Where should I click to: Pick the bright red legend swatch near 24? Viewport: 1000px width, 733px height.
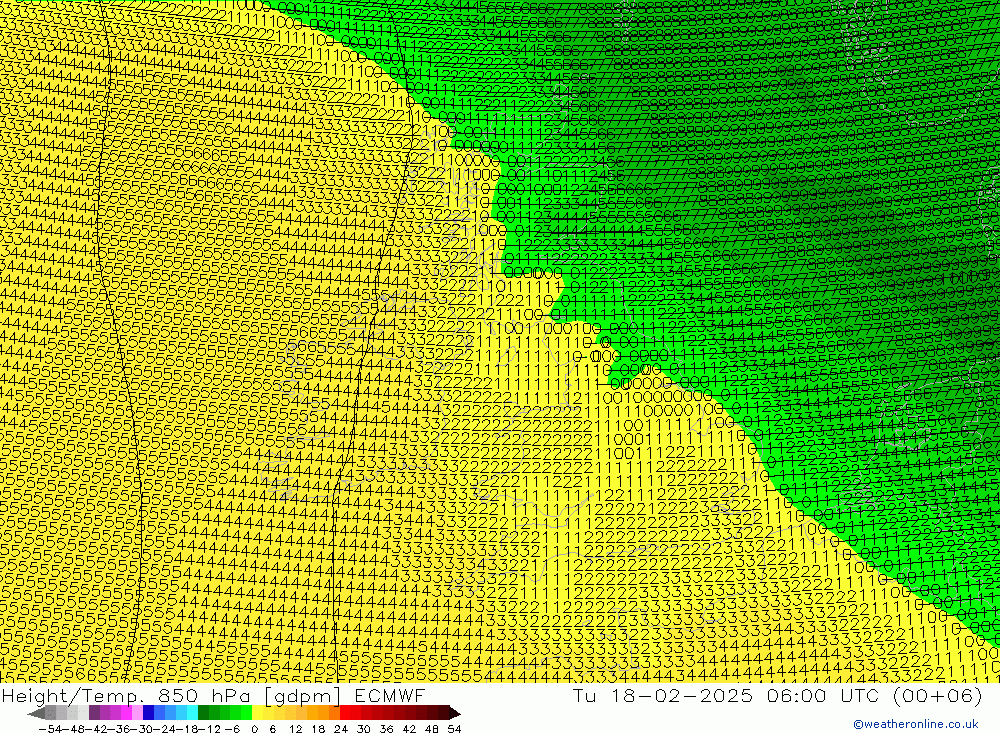click(345, 713)
